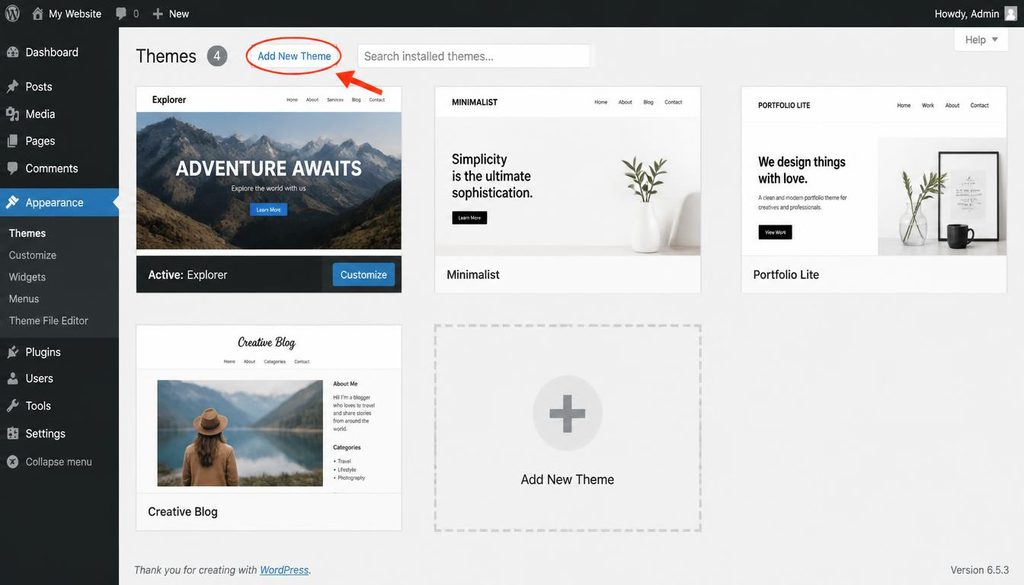Click the Minimalist theme name label
1024x585 pixels.
click(x=473, y=275)
